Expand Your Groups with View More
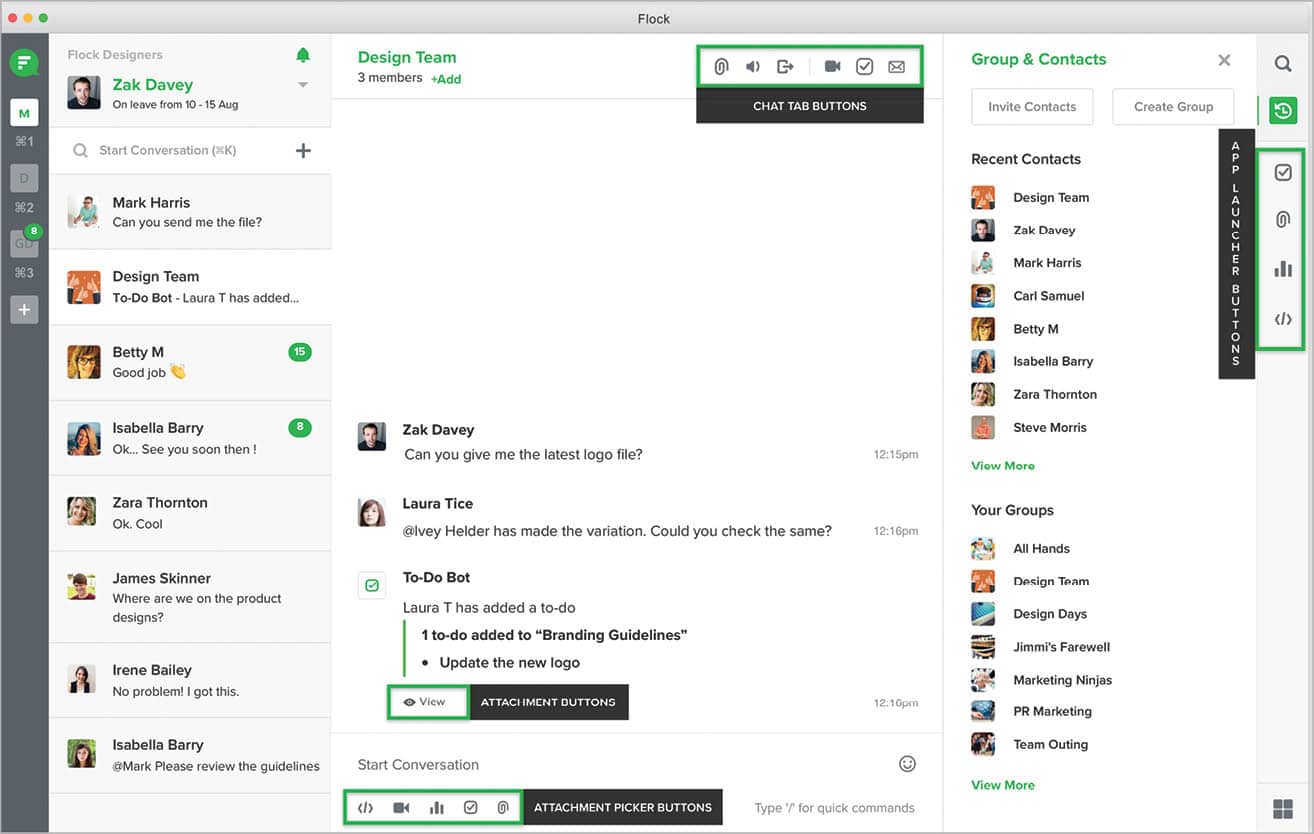Viewport: 1314px width, 834px height. [1002, 785]
